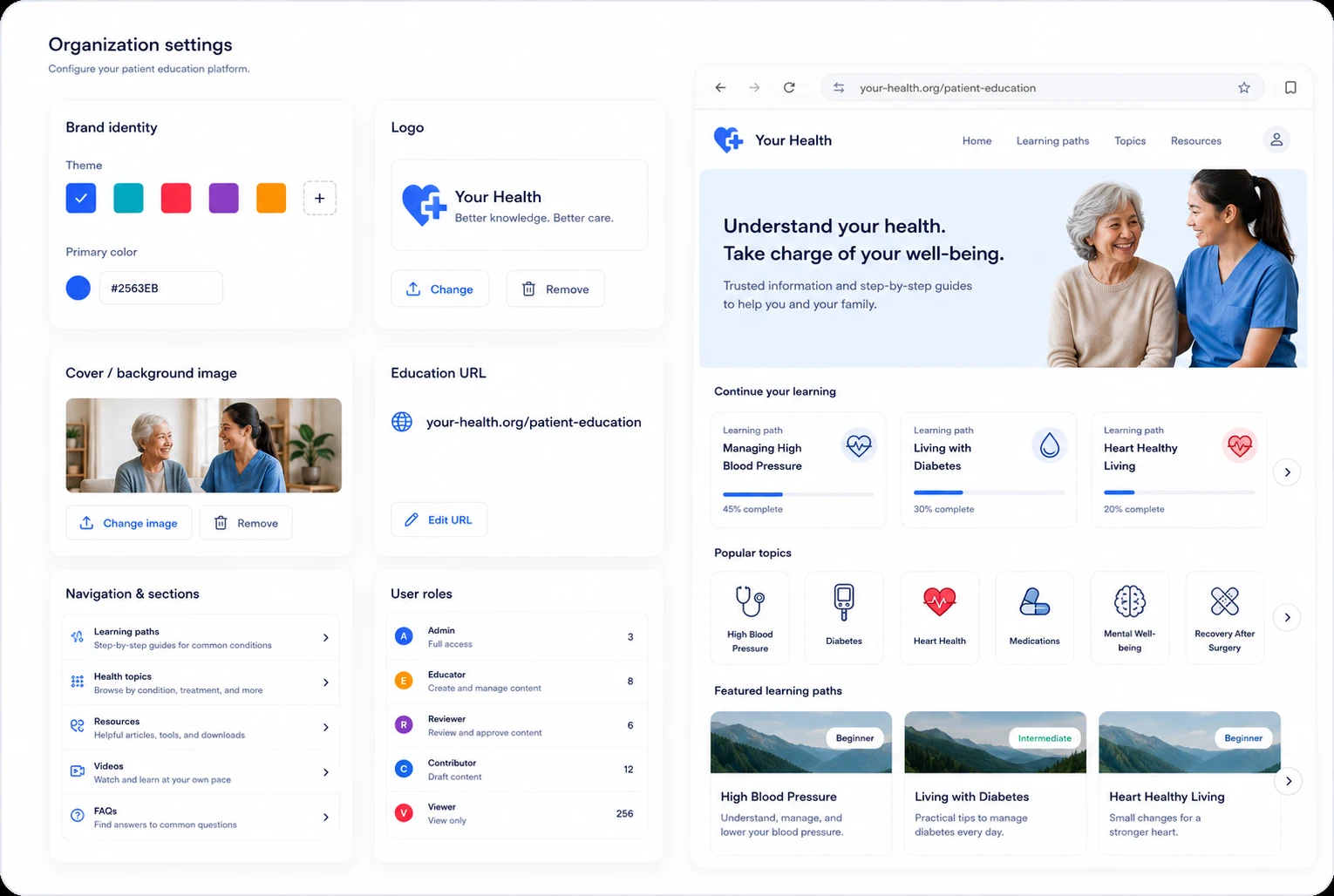Viewport: 1334px width, 896px height.
Task: Open the Mental Well-being brain topic
Action: click(x=1129, y=618)
